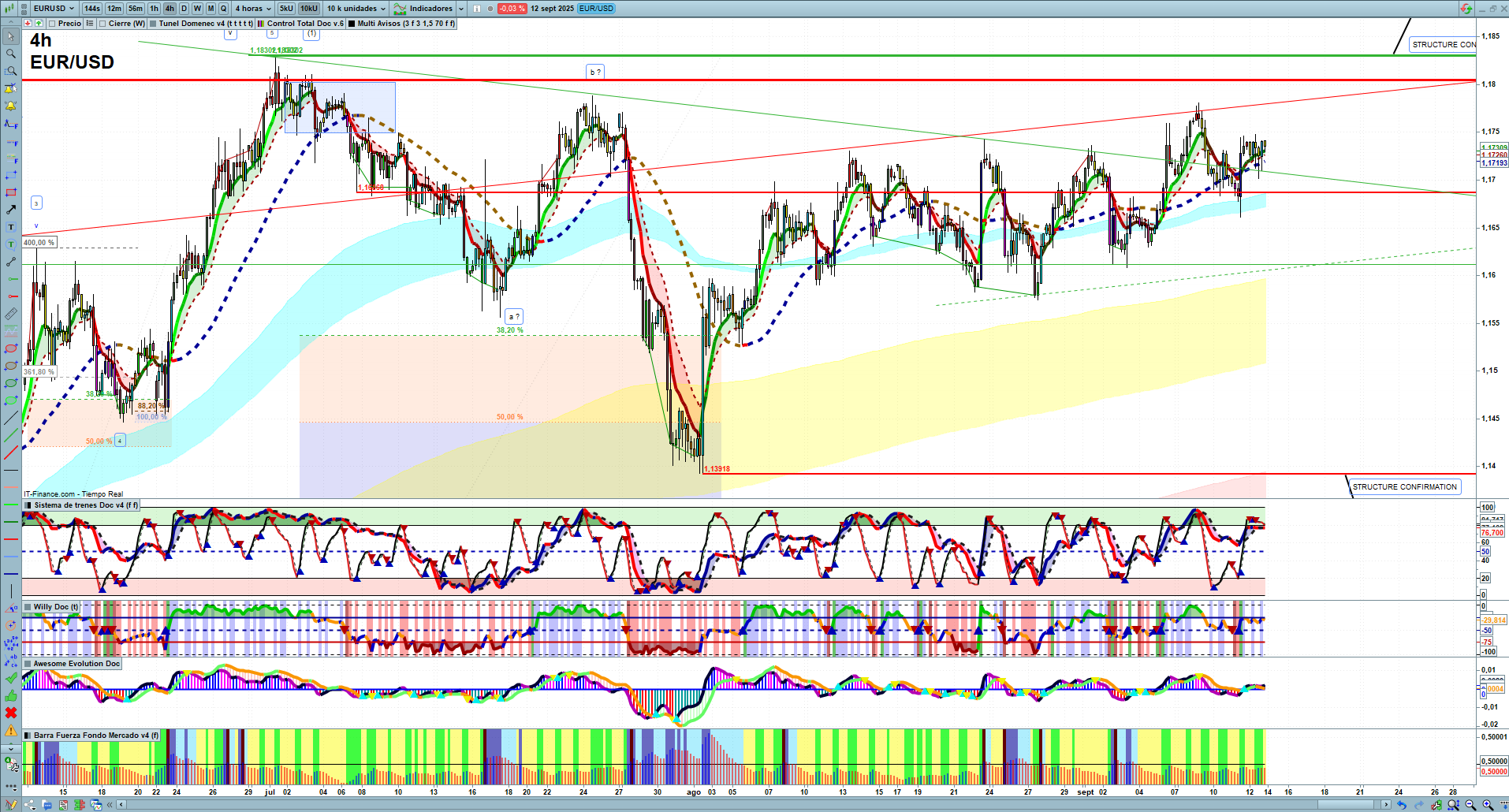Open the EURUSD symbol dropdown
1509x812 pixels.
click(54, 9)
